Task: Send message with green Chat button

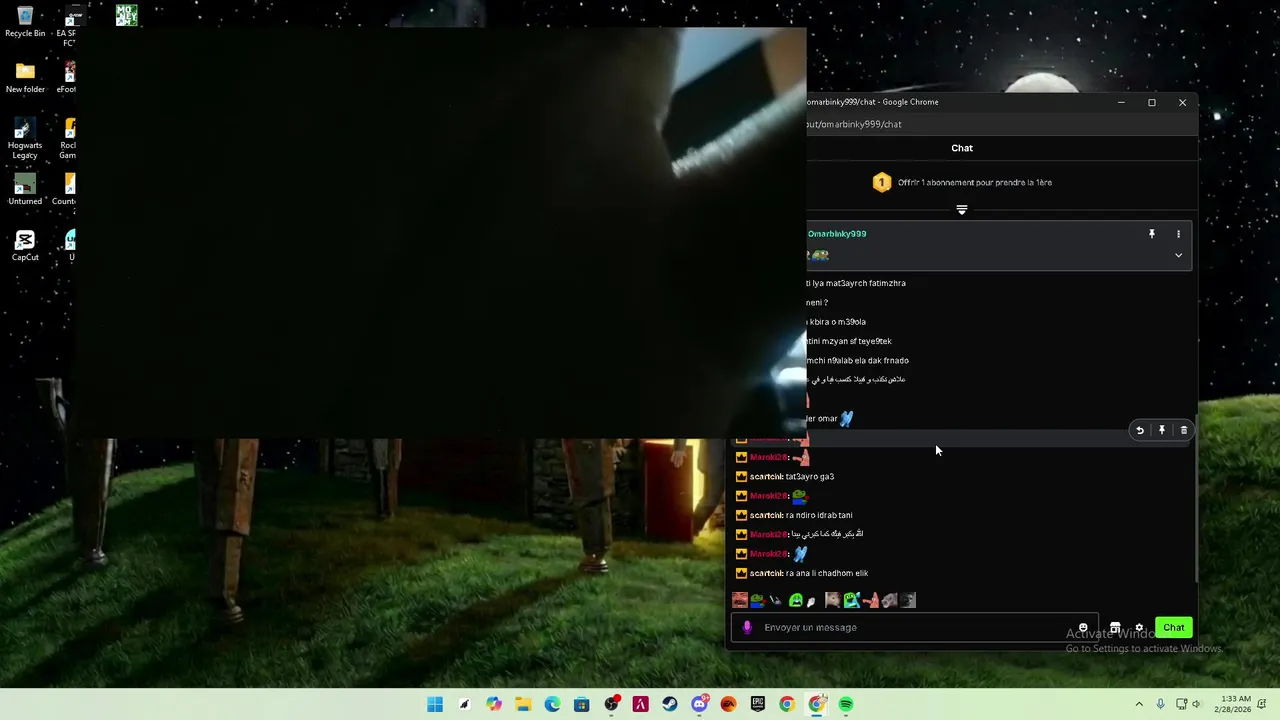Action: coord(1174,628)
